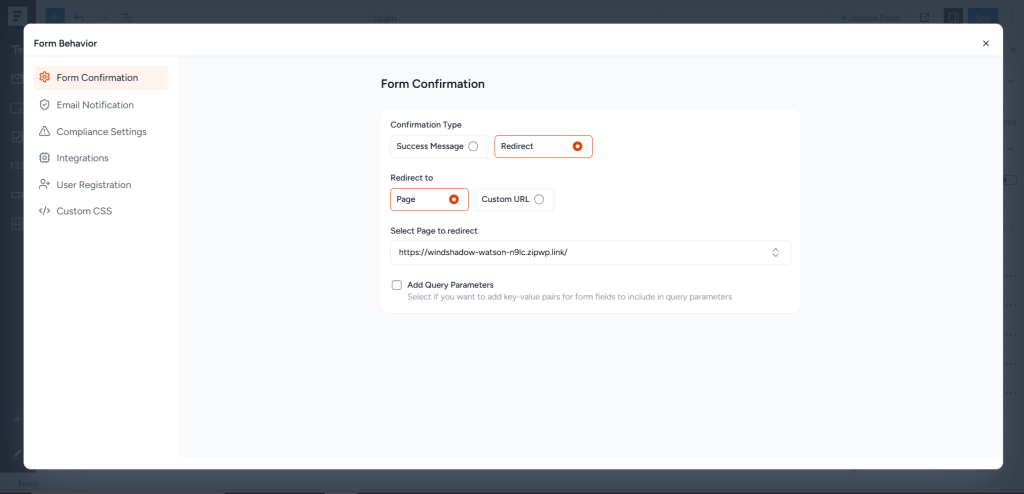Image resolution: width=1024 pixels, height=494 pixels.
Task: Click the Add Query Parameters label text
Action: tap(450, 285)
